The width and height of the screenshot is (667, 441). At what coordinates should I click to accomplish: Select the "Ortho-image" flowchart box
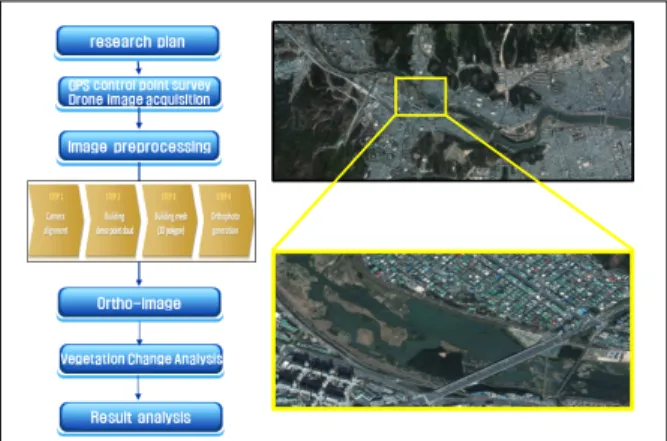[140, 303]
